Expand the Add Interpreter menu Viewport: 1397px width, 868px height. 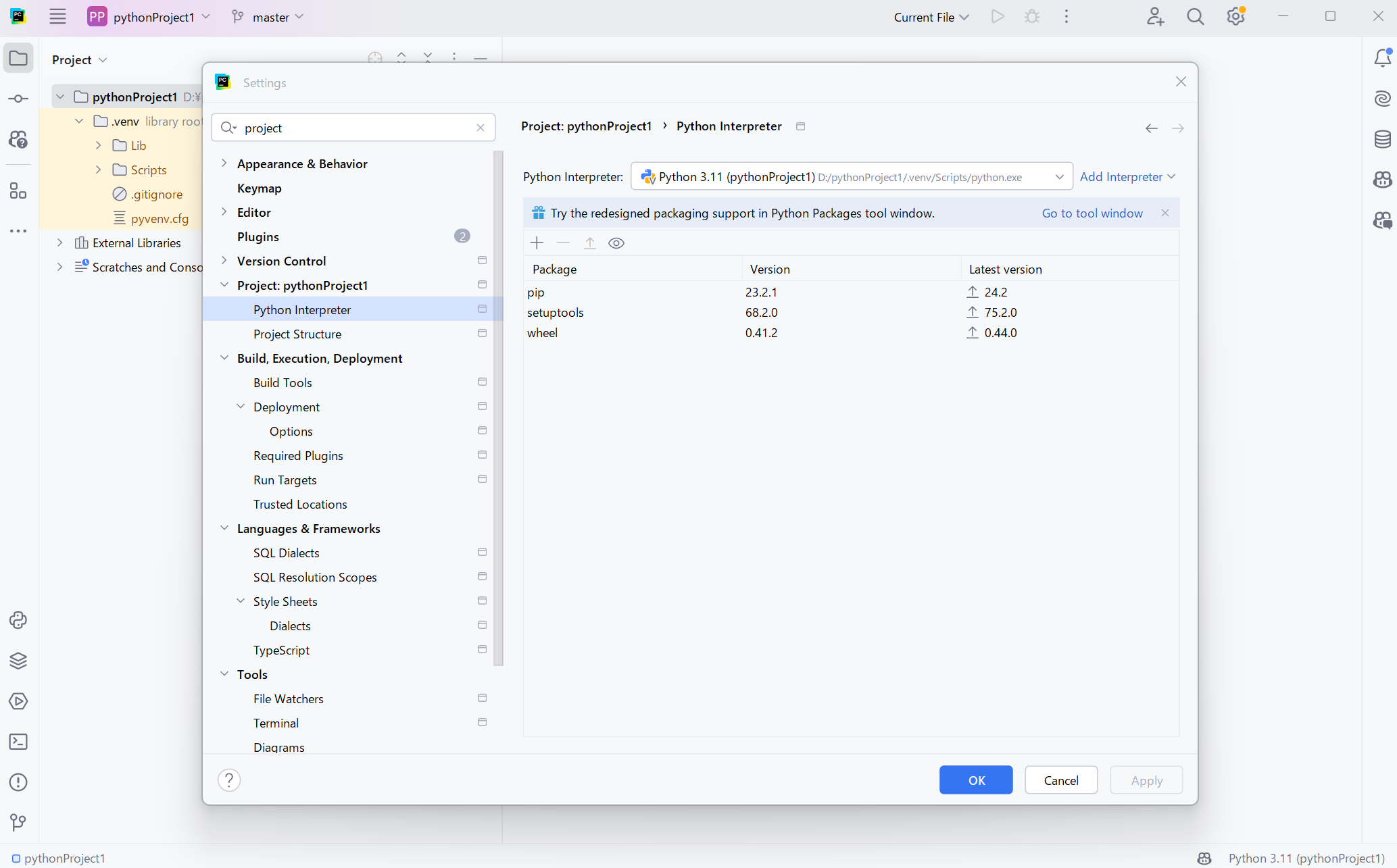[x=1127, y=177]
